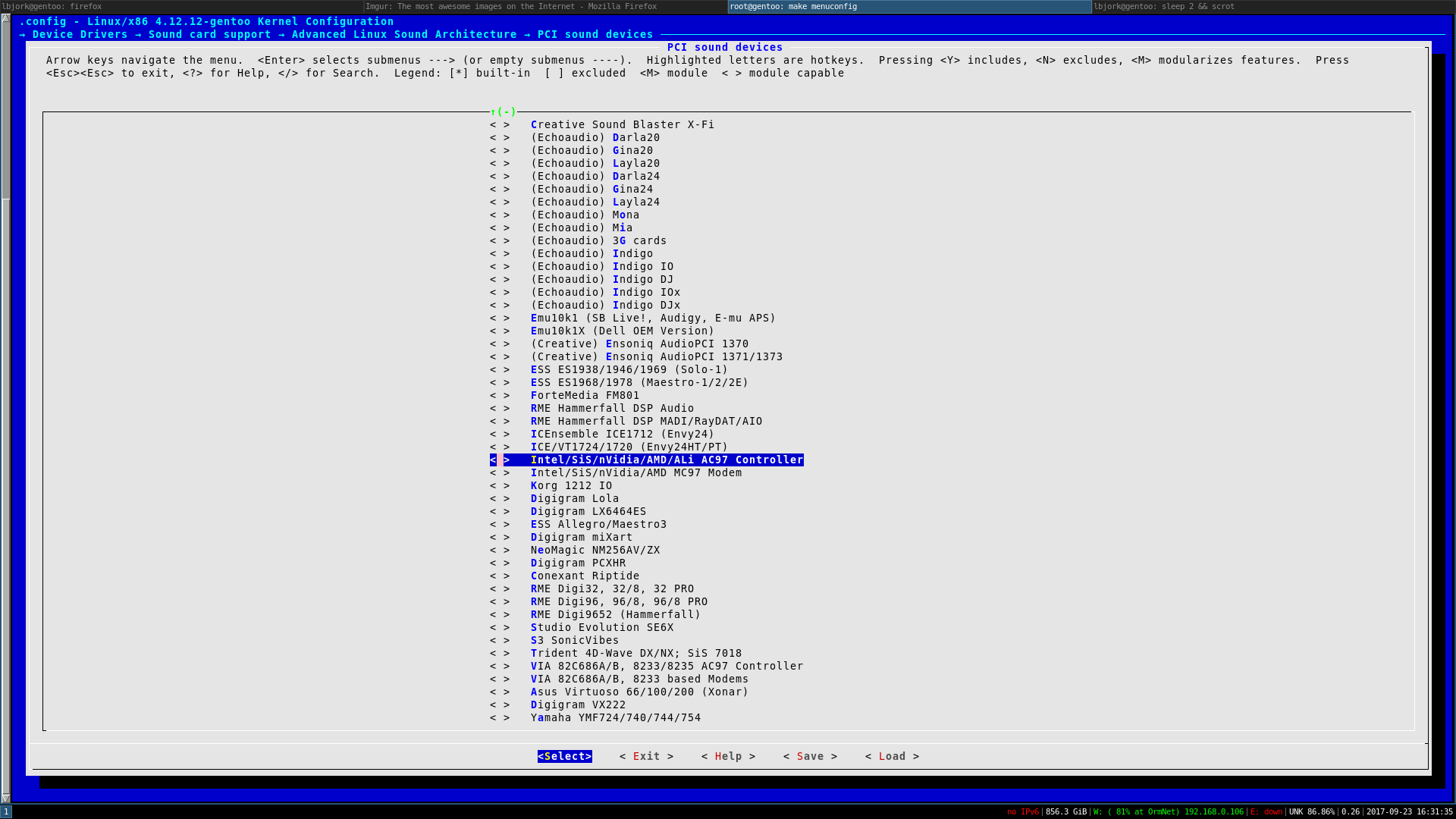Screen dimensions: 1456x819
Task: Select the ESS Allegro/Maestro3 entry
Action: [x=598, y=524]
